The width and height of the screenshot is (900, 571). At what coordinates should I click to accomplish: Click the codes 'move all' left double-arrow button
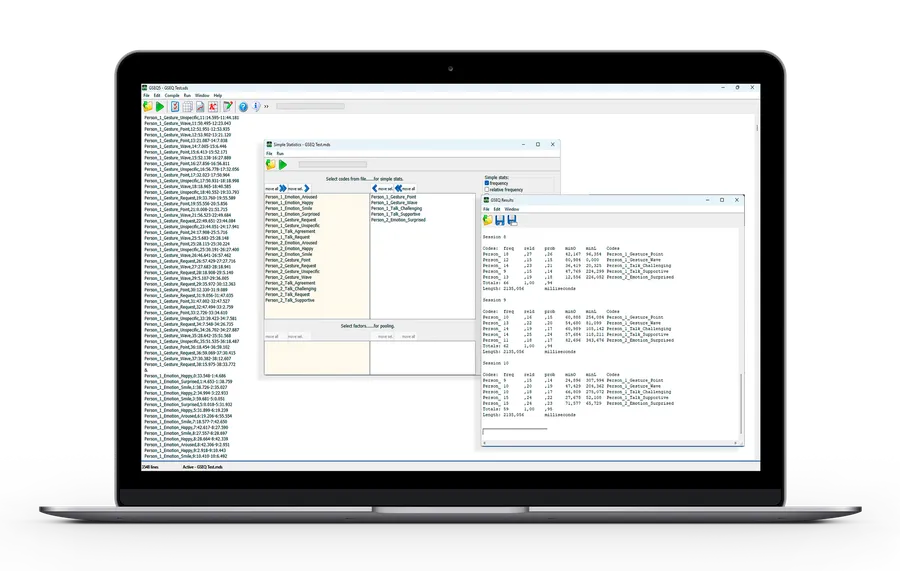click(405, 188)
